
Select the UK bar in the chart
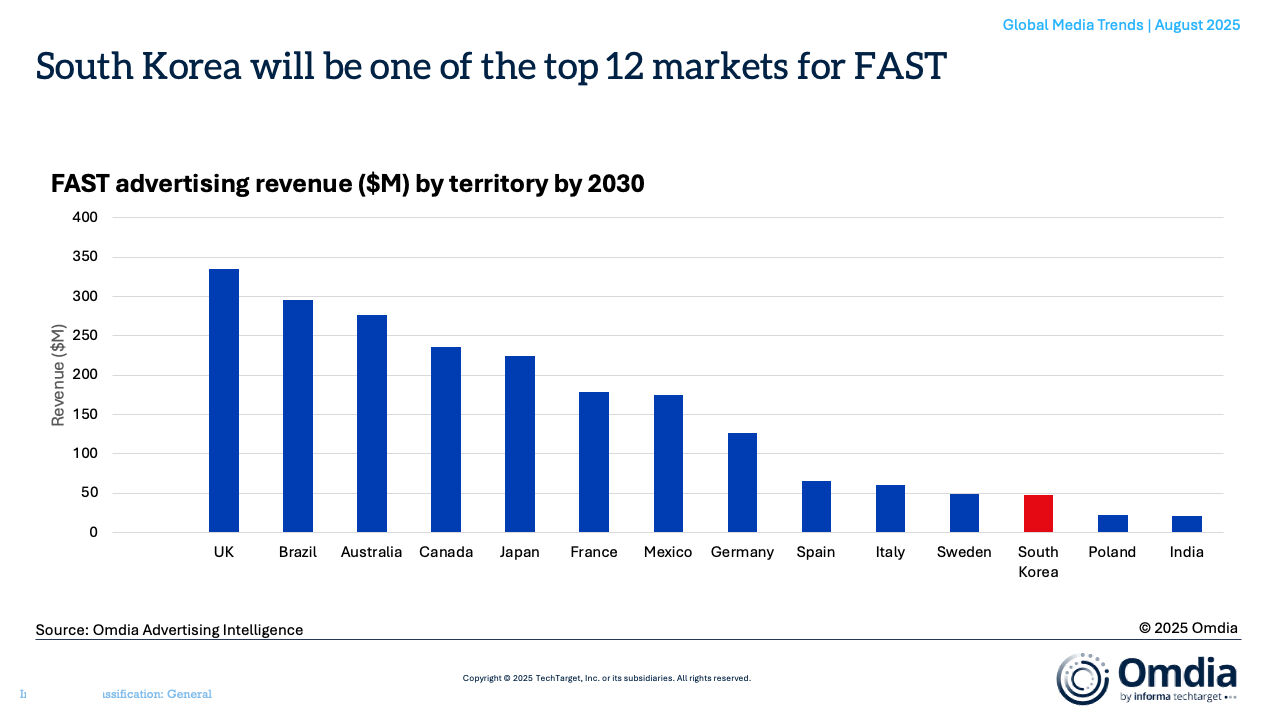point(224,401)
